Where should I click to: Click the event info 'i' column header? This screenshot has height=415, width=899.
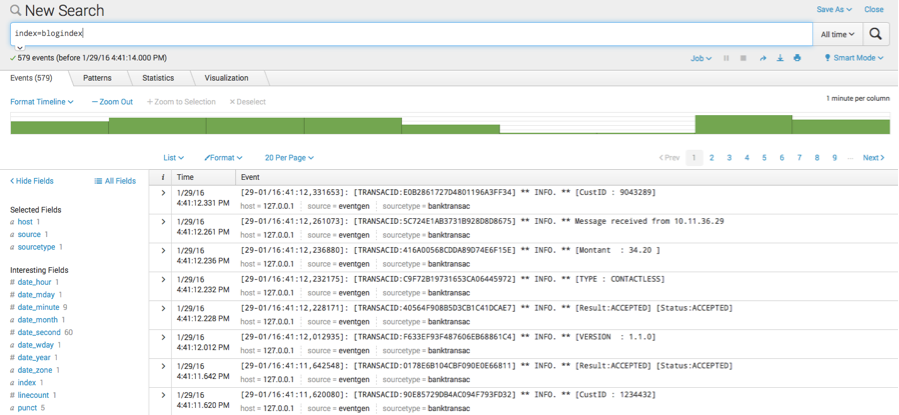(x=163, y=178)
